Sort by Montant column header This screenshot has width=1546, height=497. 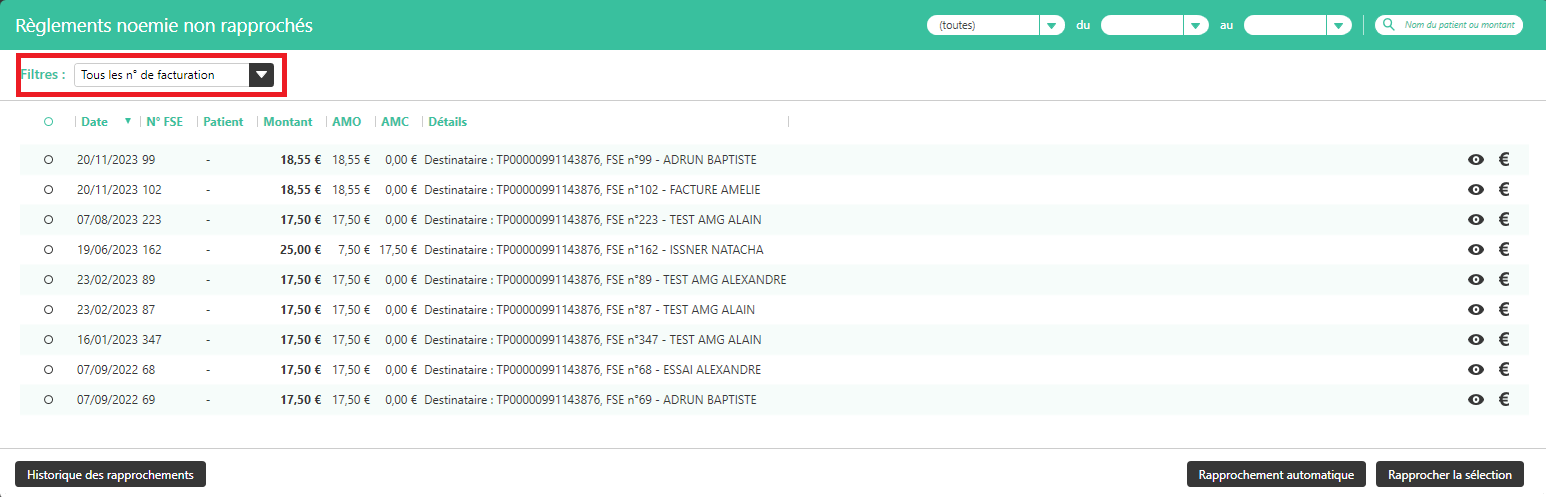tap(288, 122)
